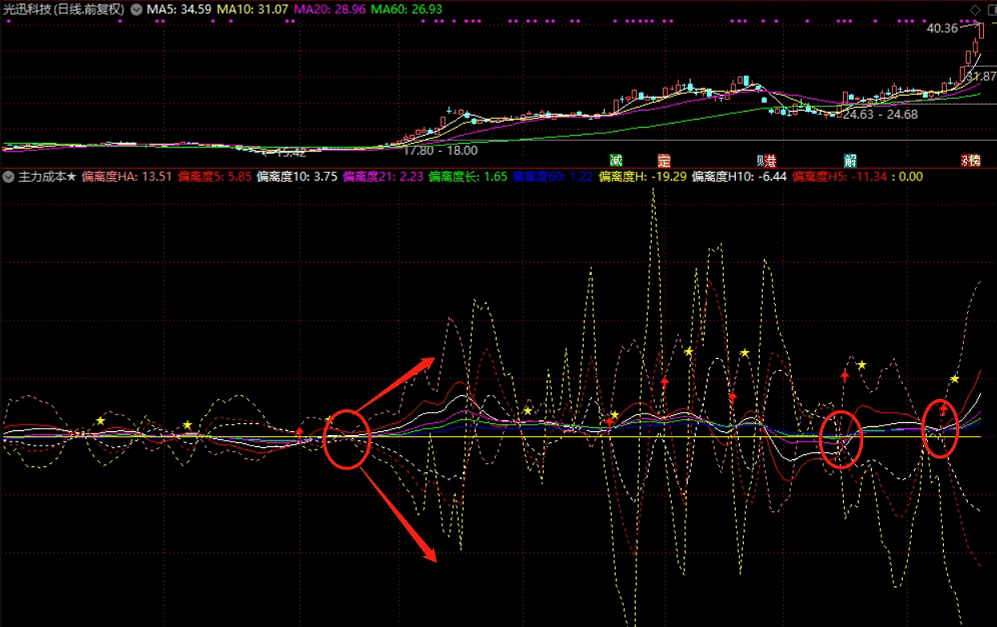The width and height of the screenshot is (997, 627).
Task: Select the 偏离度21: 2.23 readout
Action: point(383,177)
